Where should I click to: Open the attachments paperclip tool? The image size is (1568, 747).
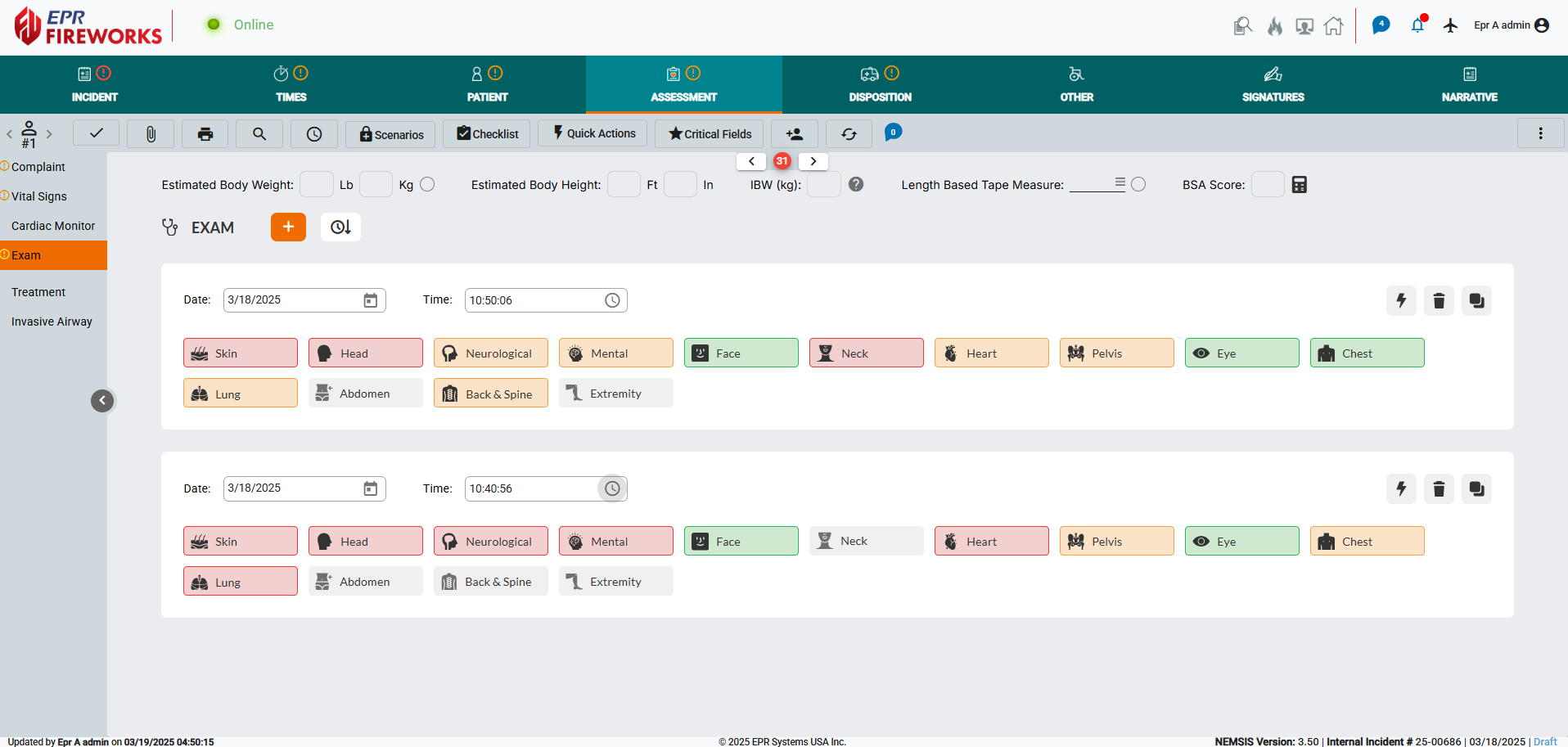tap(151, 133)
